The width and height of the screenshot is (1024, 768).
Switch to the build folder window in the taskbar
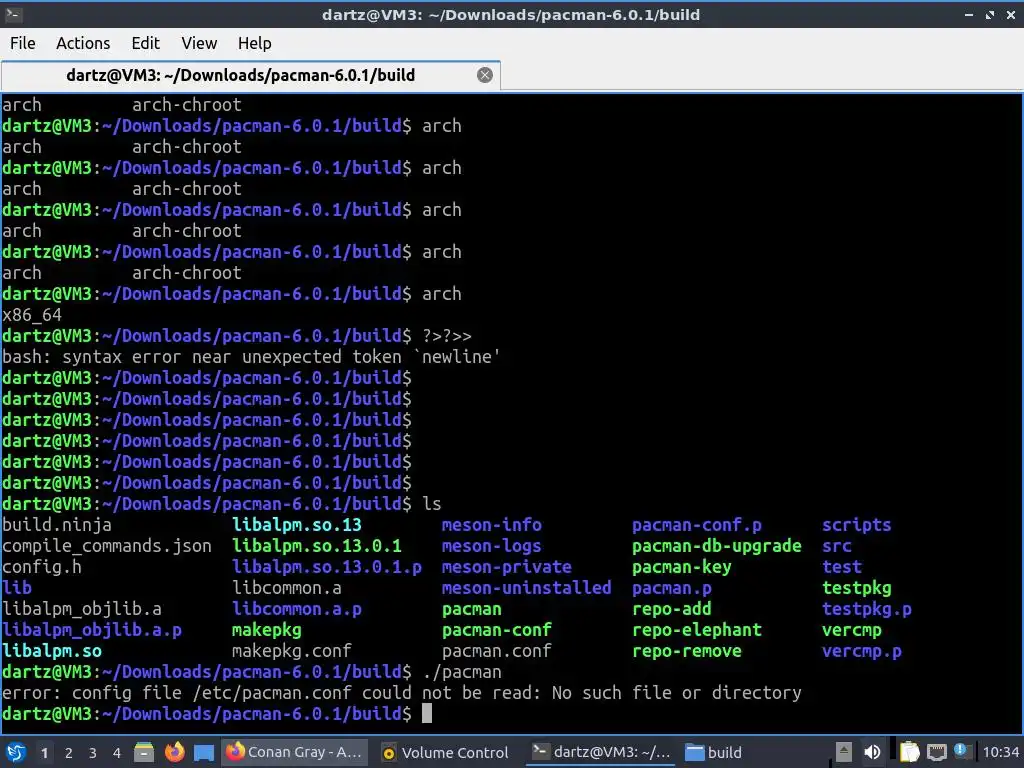click(x=714, y=752)
